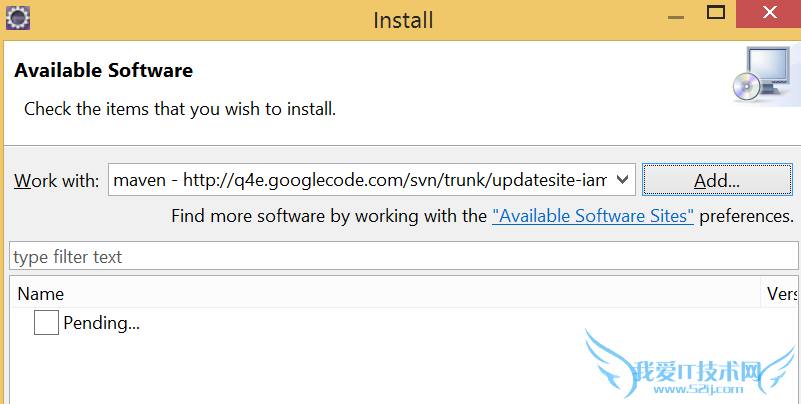The height and width of the screenshot is (404, 801).
Task: Open the Work with dropdown arrow
Action: click(623, 180)
